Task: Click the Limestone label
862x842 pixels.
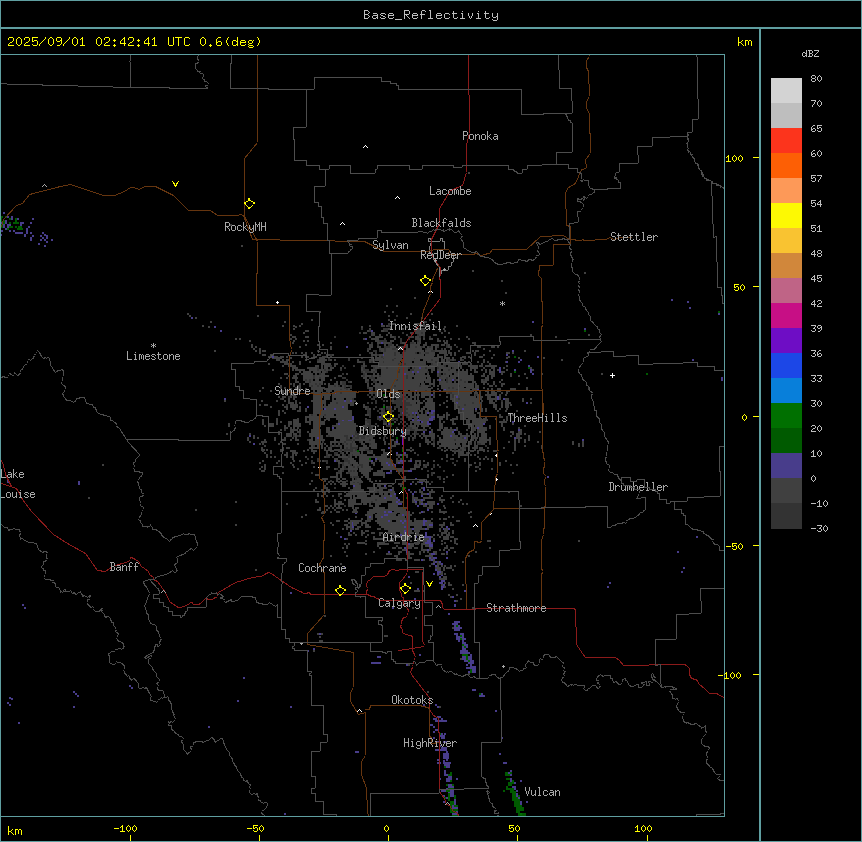Action: pyautogui.click(x=153, y=356)
